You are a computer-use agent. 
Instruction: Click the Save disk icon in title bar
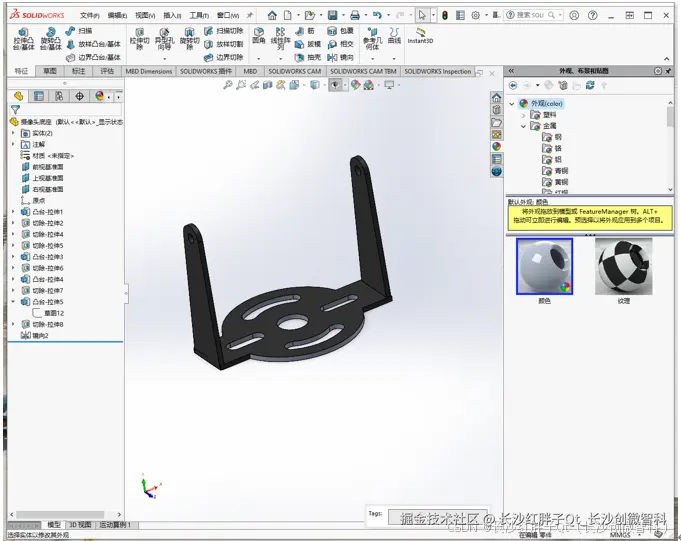[333, 16]
